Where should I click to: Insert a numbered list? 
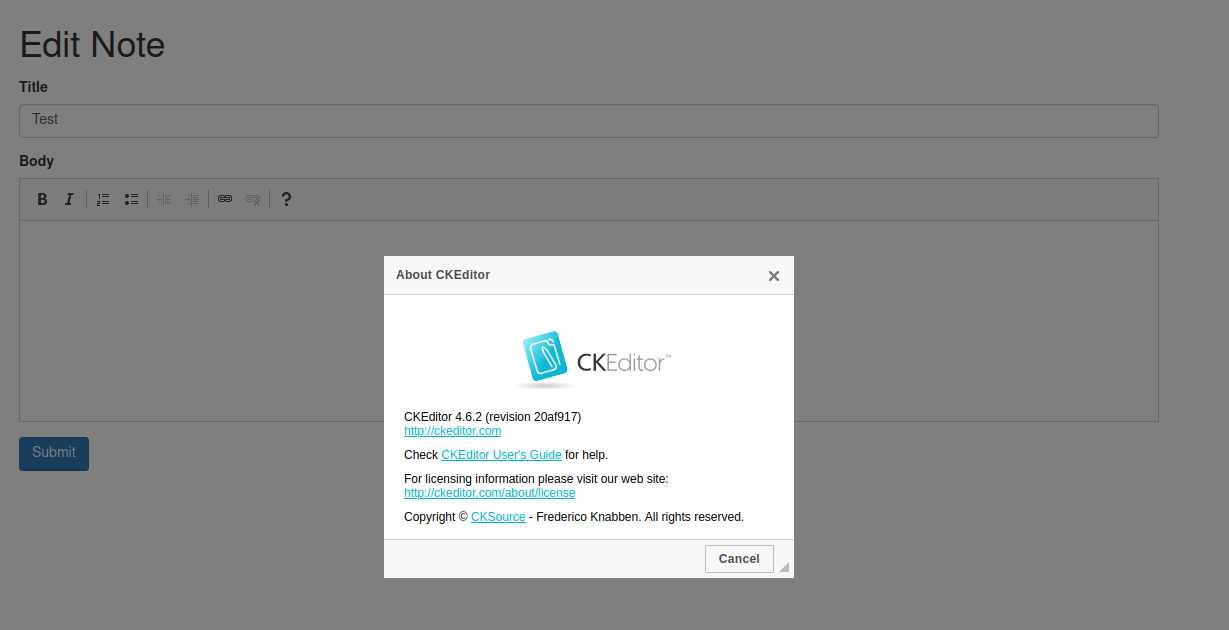tap(103, 199)
